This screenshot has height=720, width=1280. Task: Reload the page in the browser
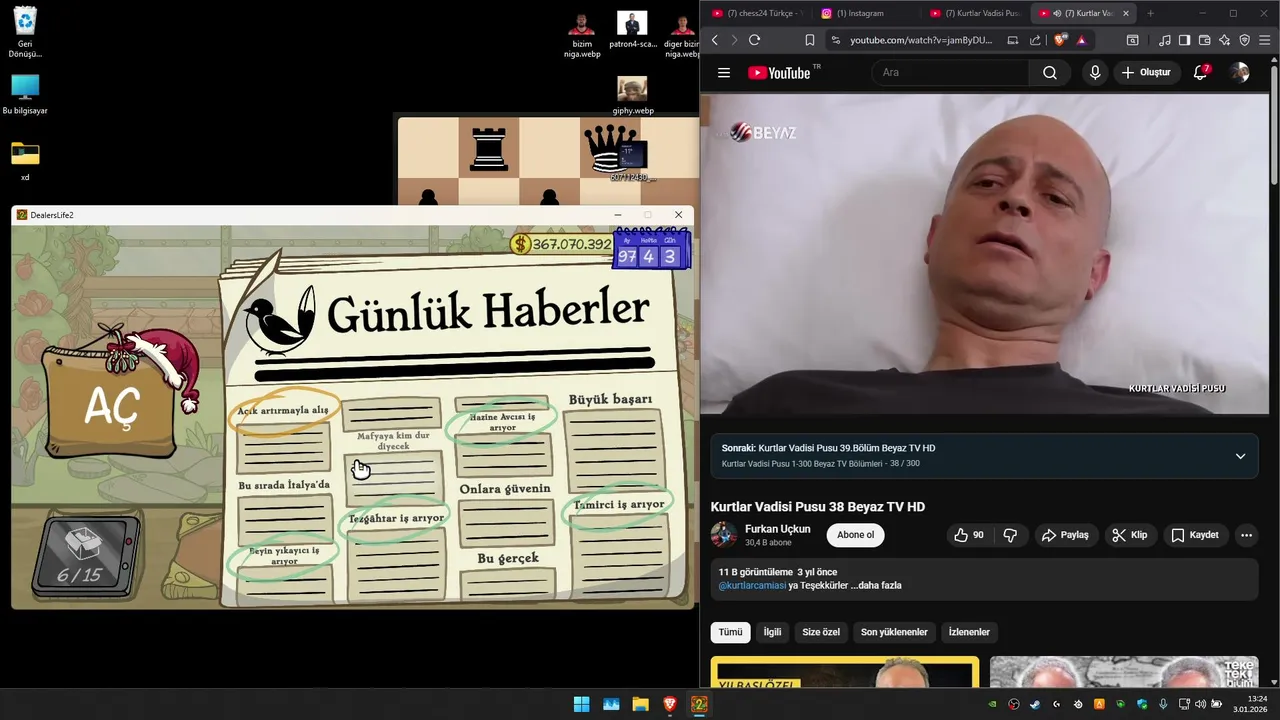[754, 40]
